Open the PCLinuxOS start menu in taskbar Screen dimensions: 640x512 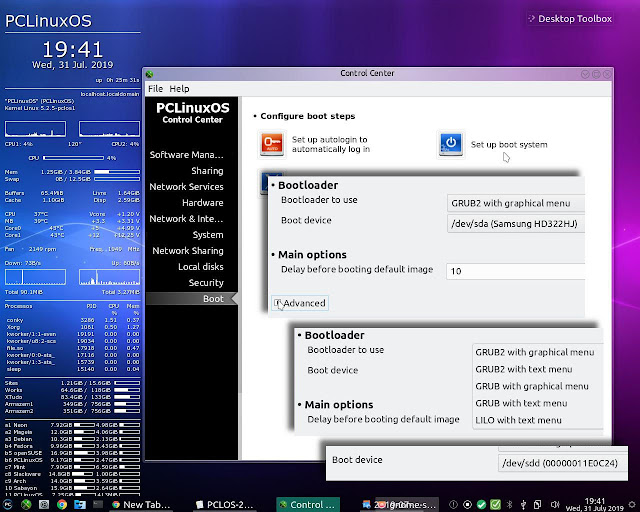click(7, 505)
